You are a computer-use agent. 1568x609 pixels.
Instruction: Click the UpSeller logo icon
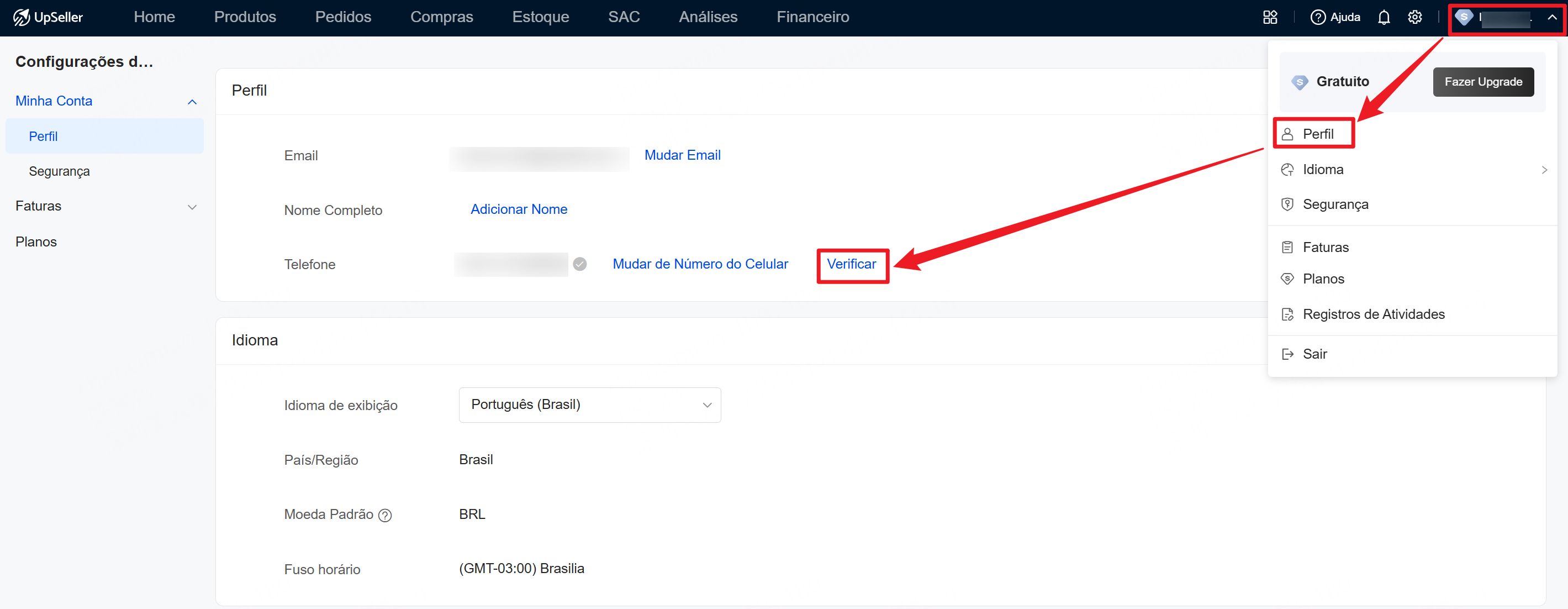[x=22, y=17]
